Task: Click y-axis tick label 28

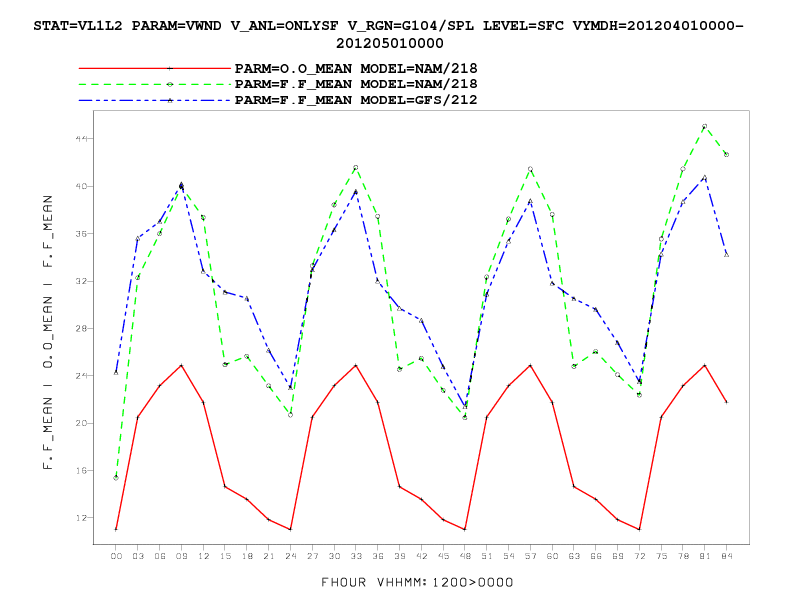Action: tap(81, 329)
